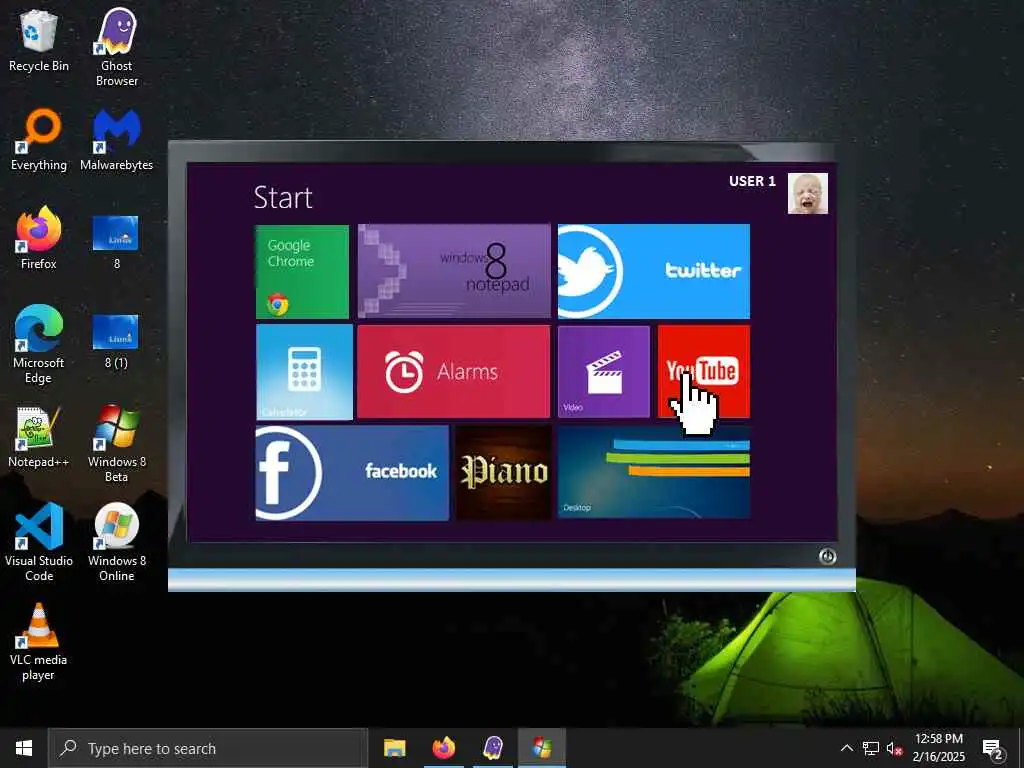
Task: Open the Video tile
Action: [x=604, y=372]
